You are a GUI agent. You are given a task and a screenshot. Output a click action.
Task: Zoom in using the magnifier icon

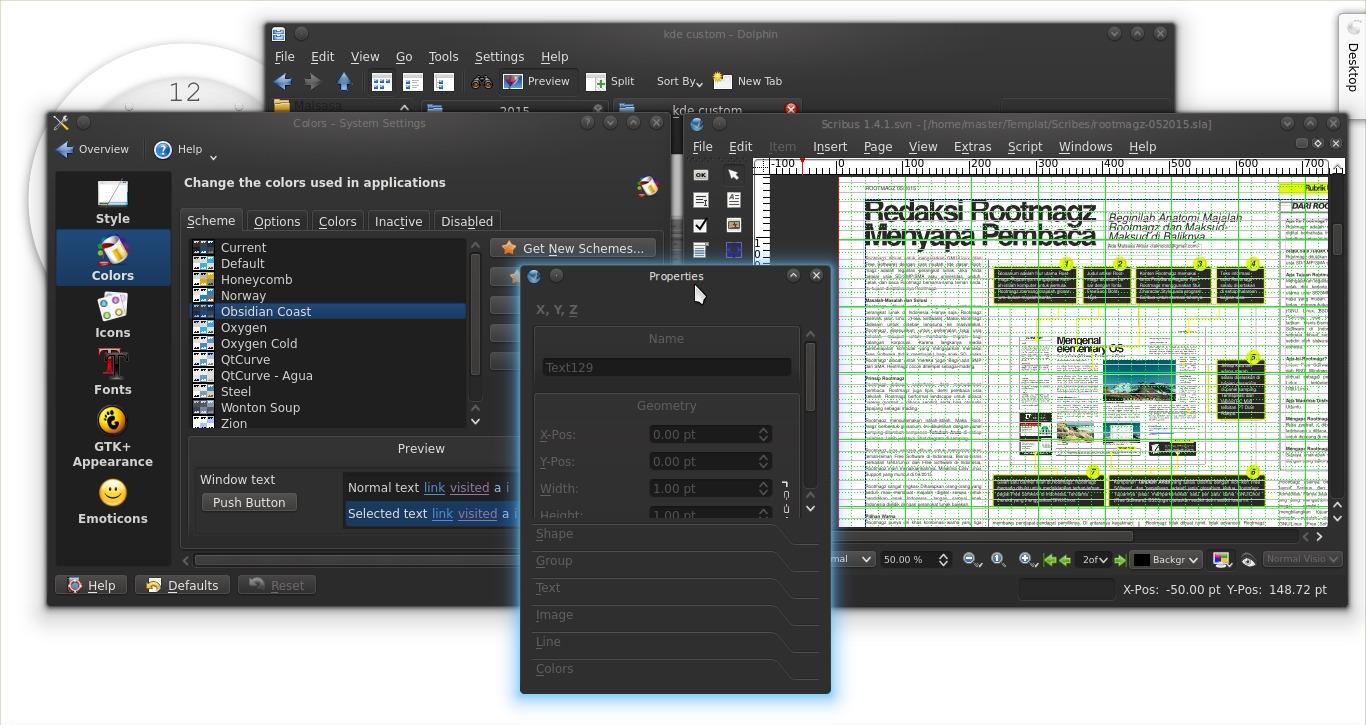click(1025, 558)
